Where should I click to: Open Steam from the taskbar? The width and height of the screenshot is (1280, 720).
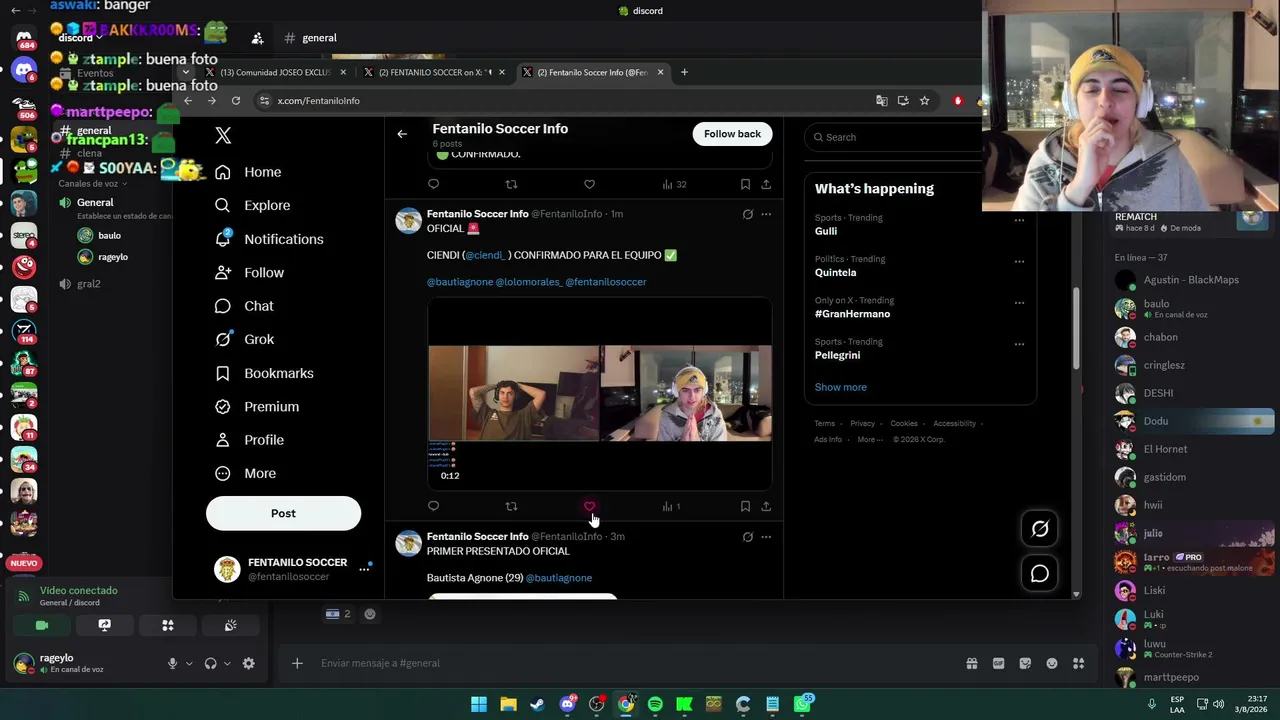[x=537, y=704]
